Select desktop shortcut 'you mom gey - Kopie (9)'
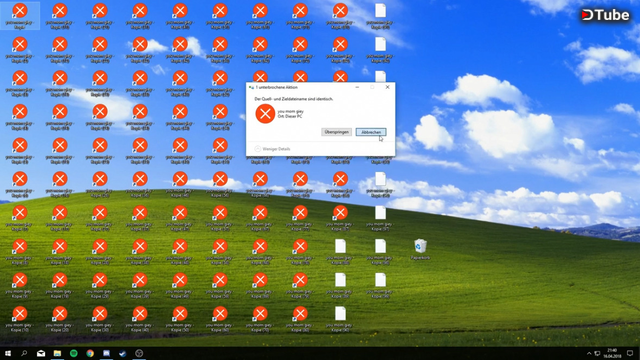640x360 pixels. click(x=20, y=285)
